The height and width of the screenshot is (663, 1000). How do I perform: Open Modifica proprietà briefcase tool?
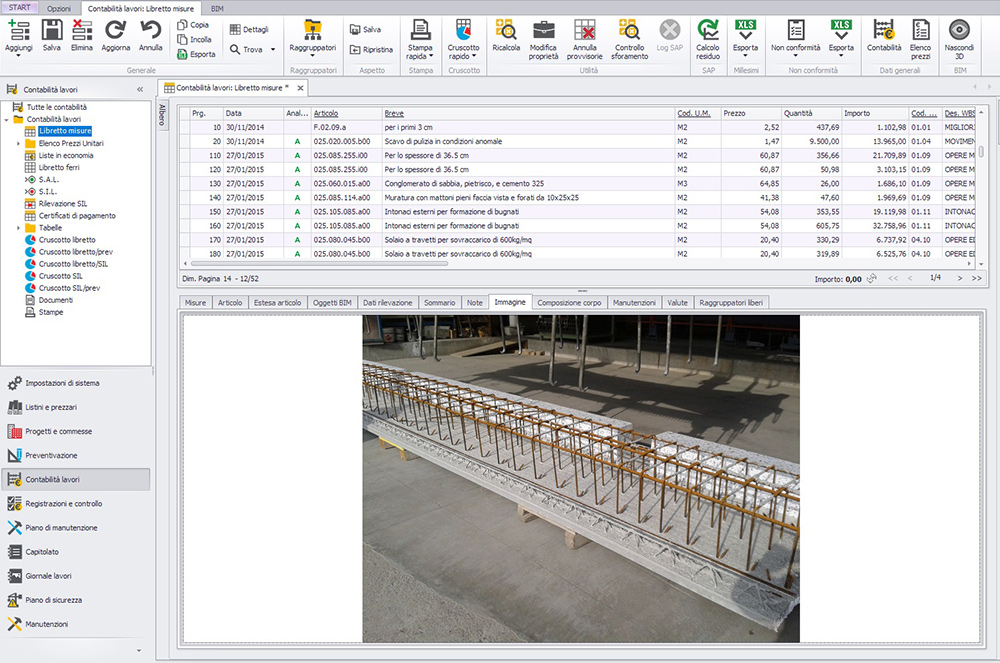tap(543, 30)
